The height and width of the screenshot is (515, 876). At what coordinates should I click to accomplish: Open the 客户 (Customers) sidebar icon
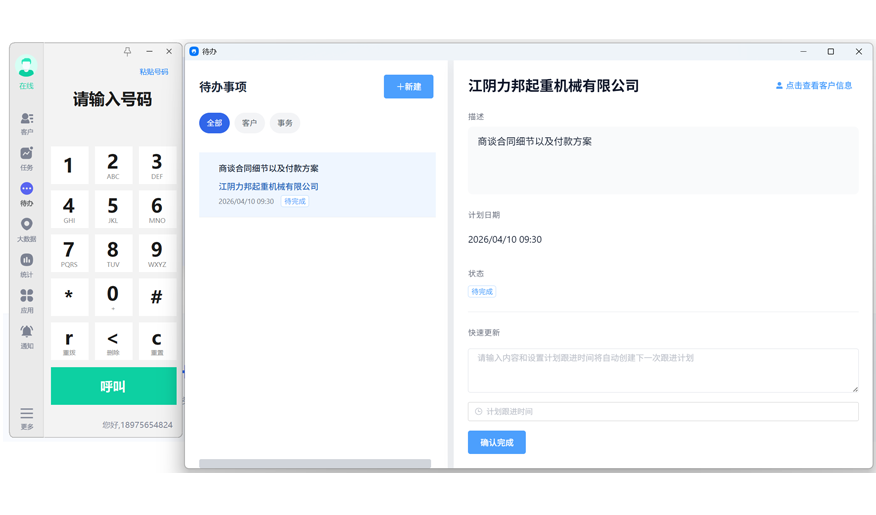[27, 120]
